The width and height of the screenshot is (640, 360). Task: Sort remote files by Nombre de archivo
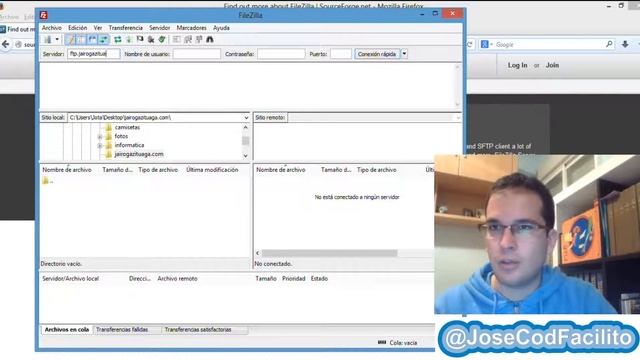click(281, 170)
